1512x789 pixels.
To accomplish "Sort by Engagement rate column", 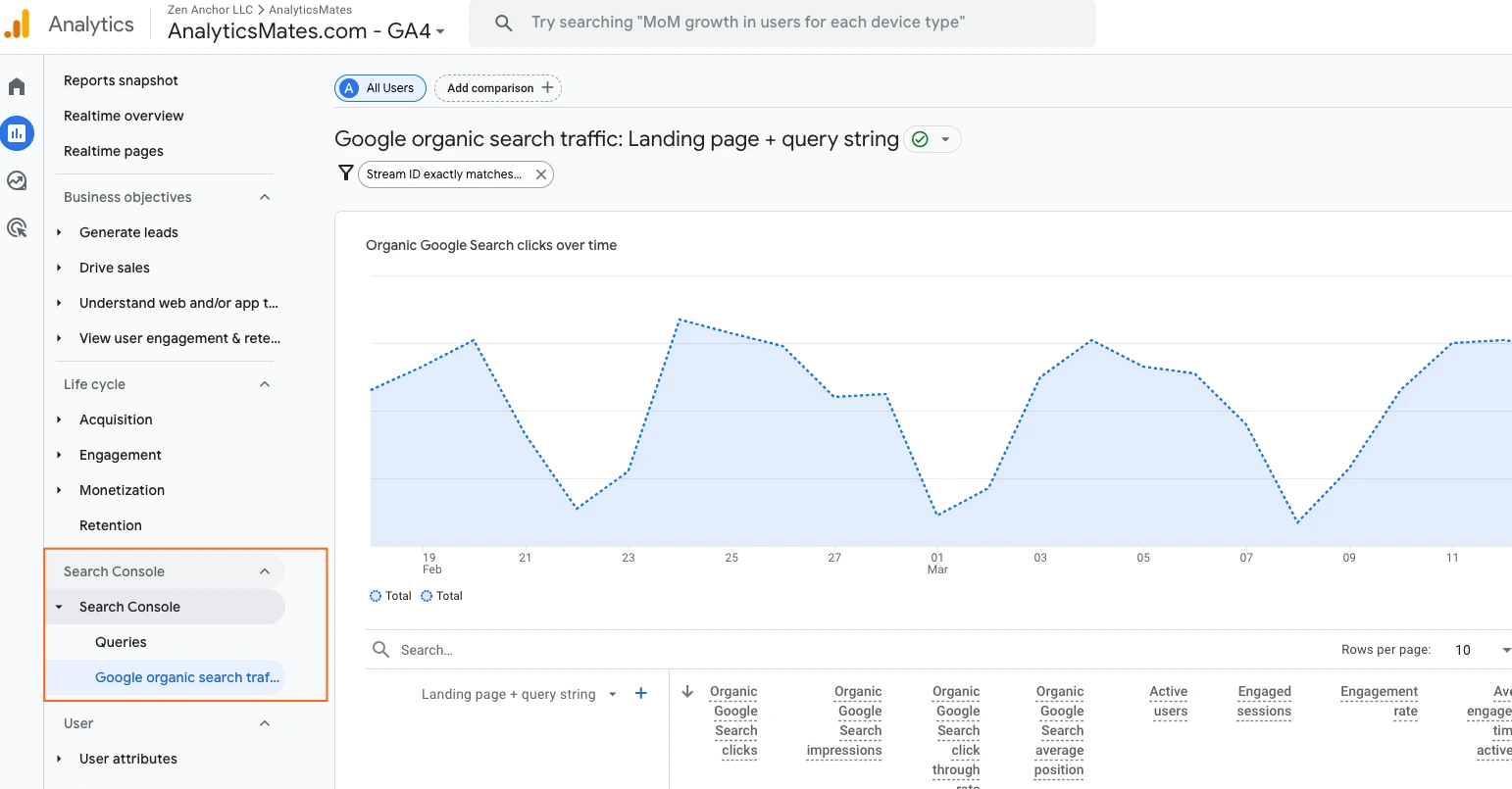I will coord(1380,702).
